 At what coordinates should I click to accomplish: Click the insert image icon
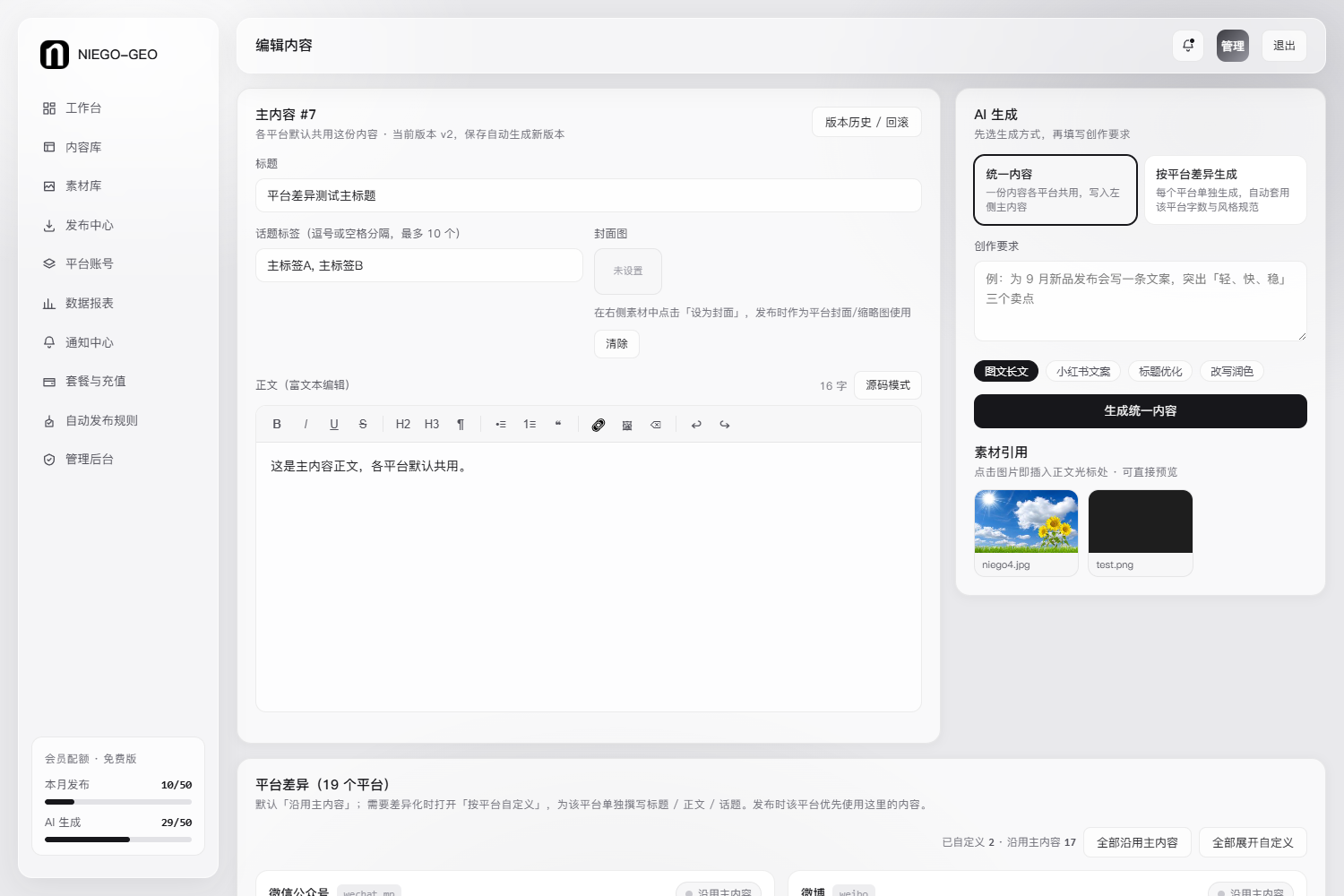click(627, 425)
